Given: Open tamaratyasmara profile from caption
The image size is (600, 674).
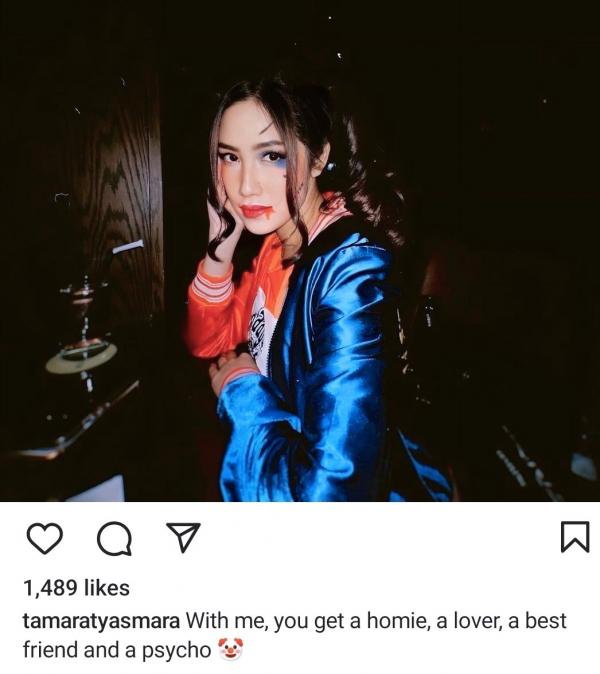Looking at the screenshot, I should coord(101,622).
